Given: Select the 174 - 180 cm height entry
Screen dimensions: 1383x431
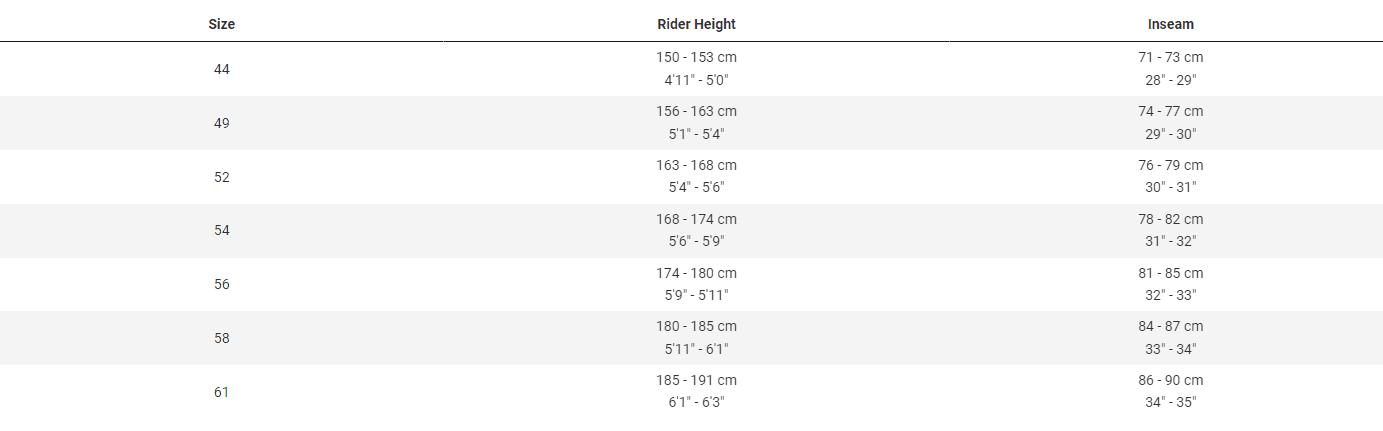Looking at the screenshot, I should coord(696,273).
